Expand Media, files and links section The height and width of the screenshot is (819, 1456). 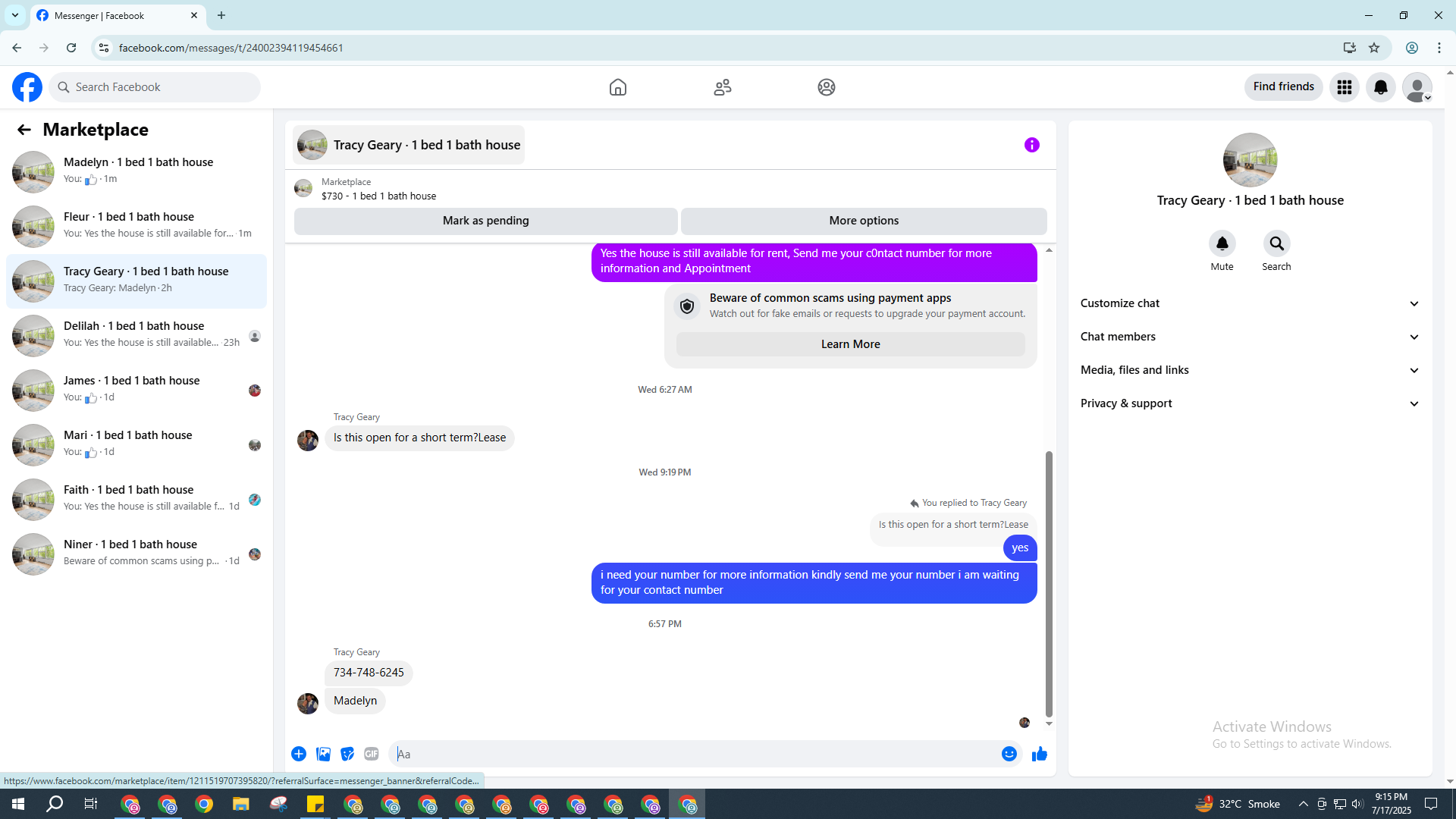point(1250,370)
